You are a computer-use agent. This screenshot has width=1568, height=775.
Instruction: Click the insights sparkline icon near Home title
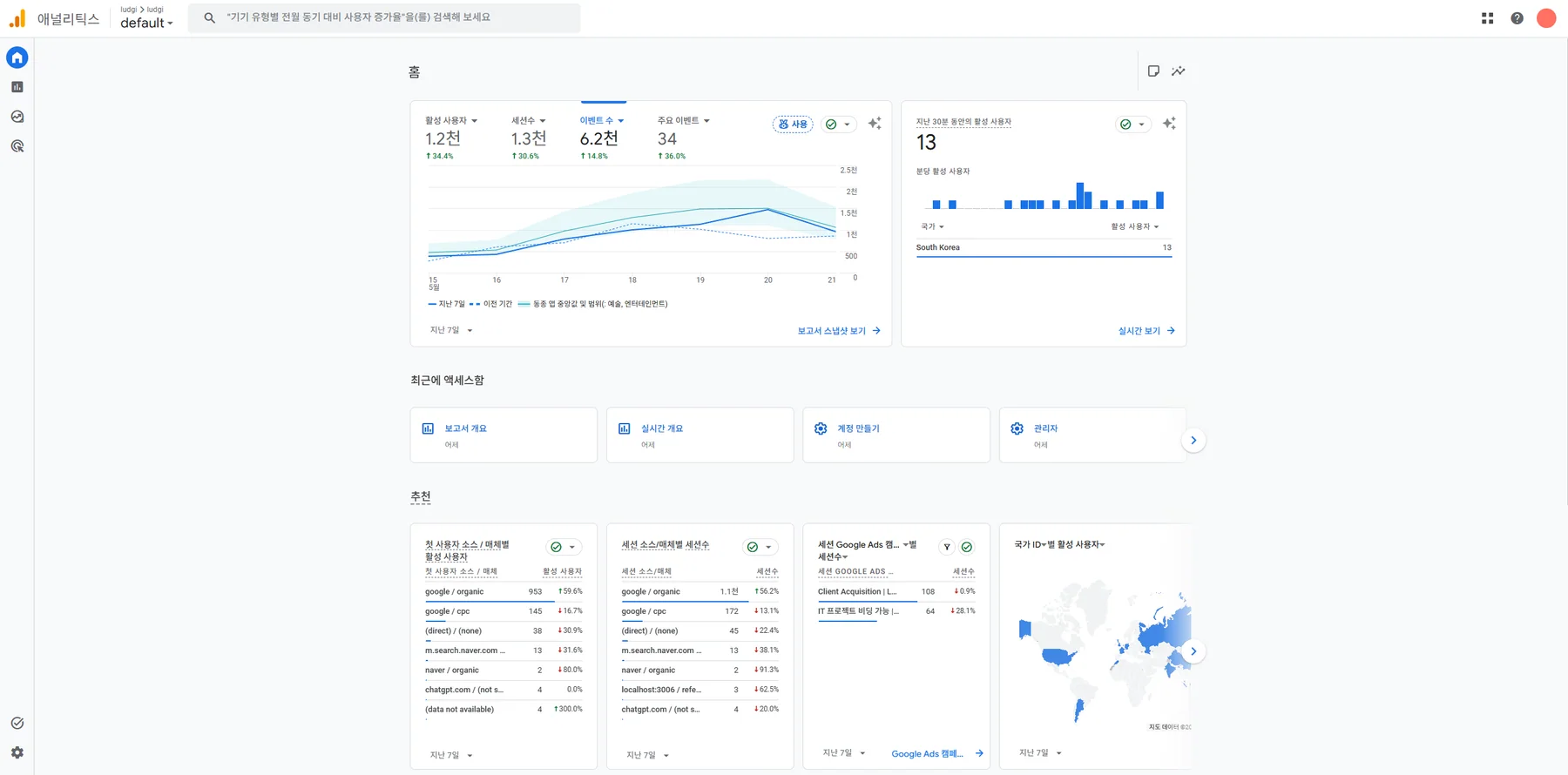[x=1179, y=71]
